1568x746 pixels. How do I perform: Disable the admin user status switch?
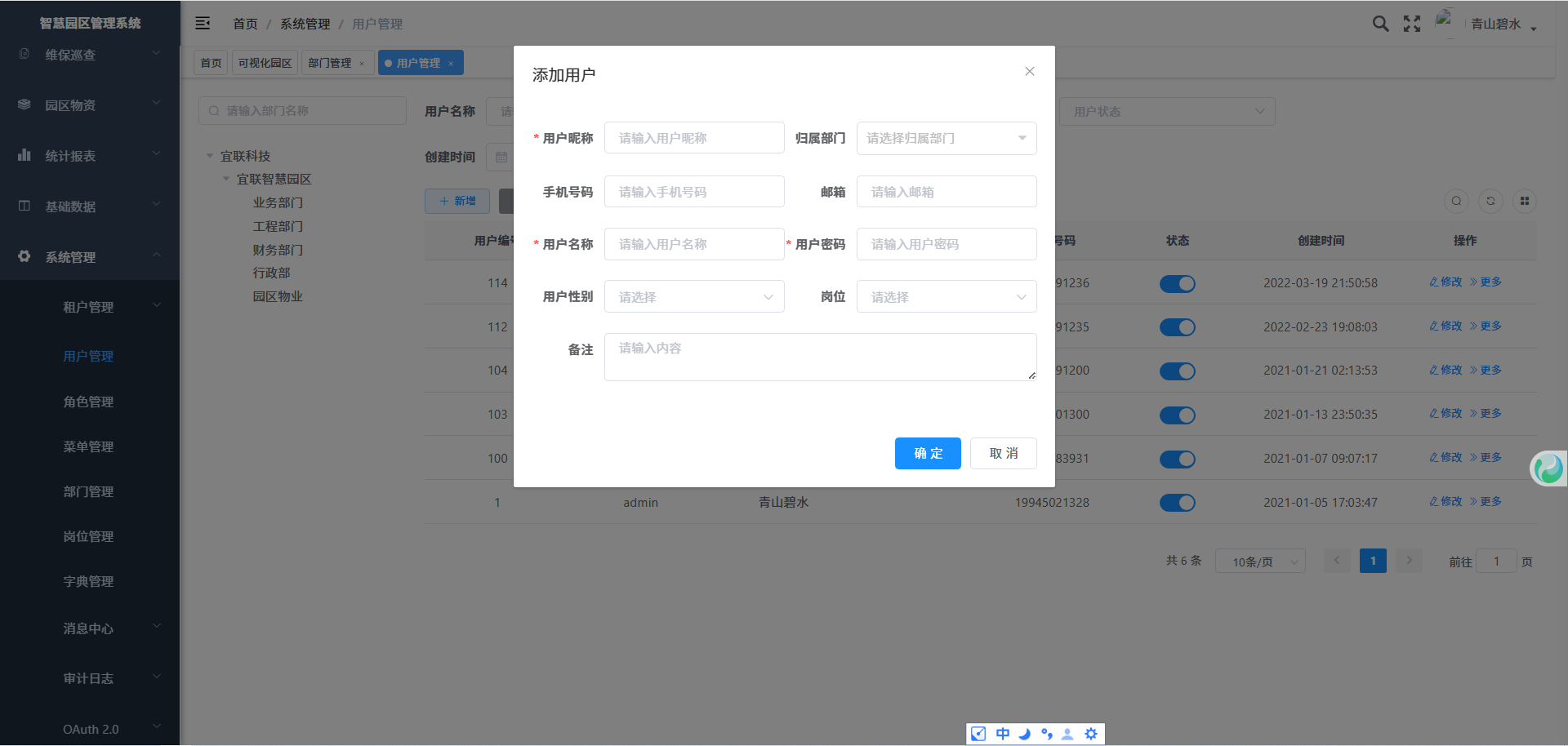click(x=1177, y=503)
